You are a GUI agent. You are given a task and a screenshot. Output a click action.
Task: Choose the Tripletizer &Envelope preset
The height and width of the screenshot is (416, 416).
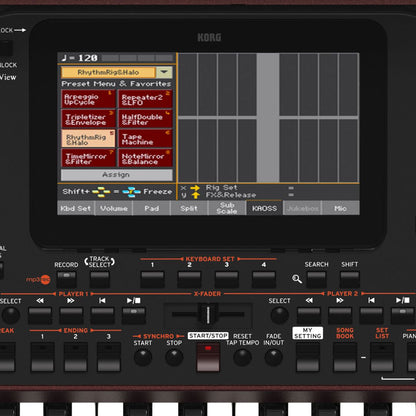(88, 119)
